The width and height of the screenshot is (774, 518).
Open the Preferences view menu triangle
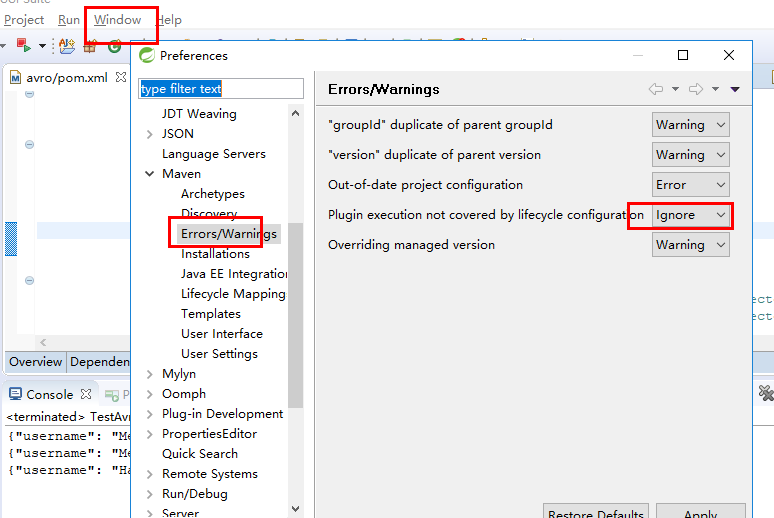point(735,89)
